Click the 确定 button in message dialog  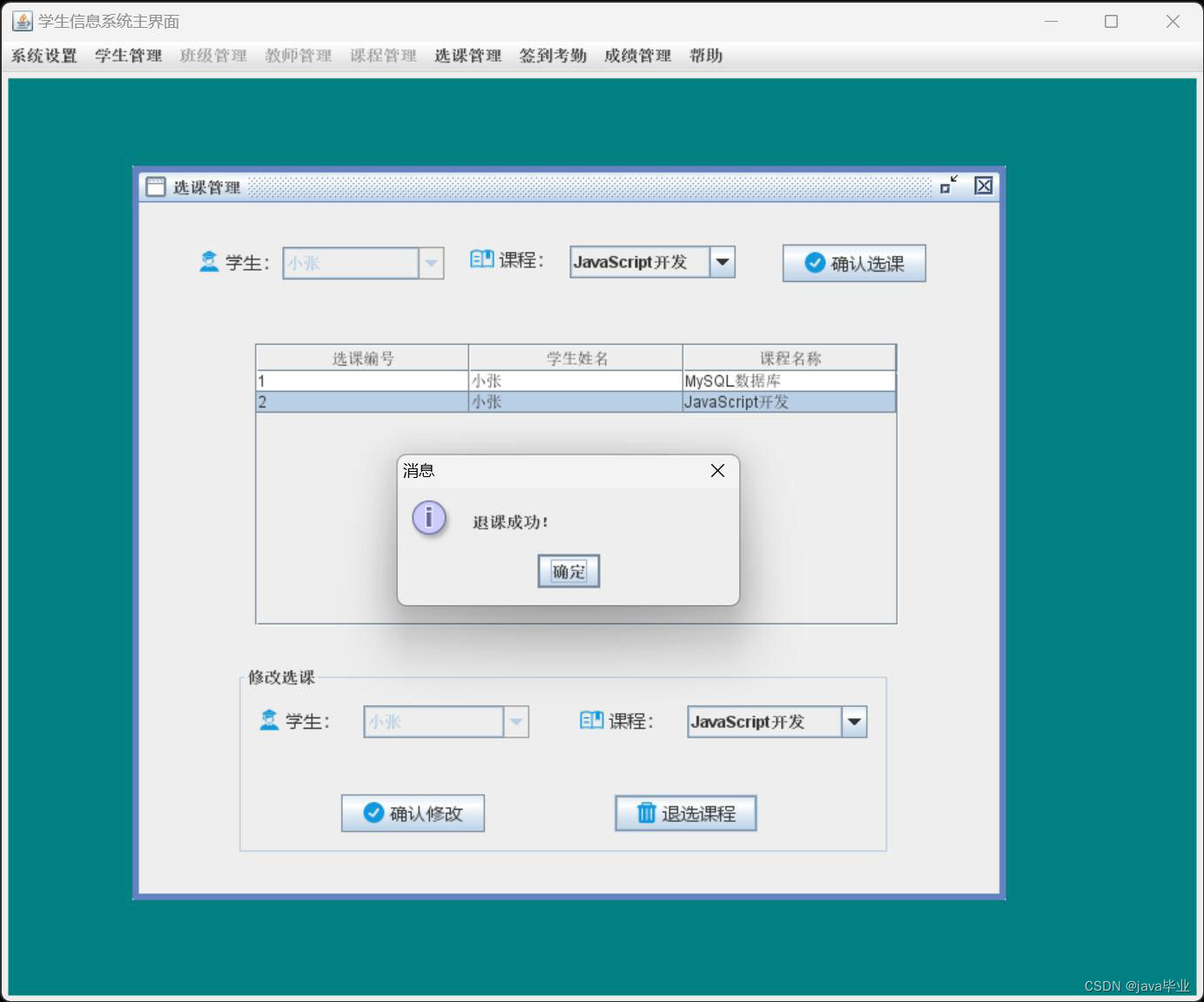click(568, 571)
